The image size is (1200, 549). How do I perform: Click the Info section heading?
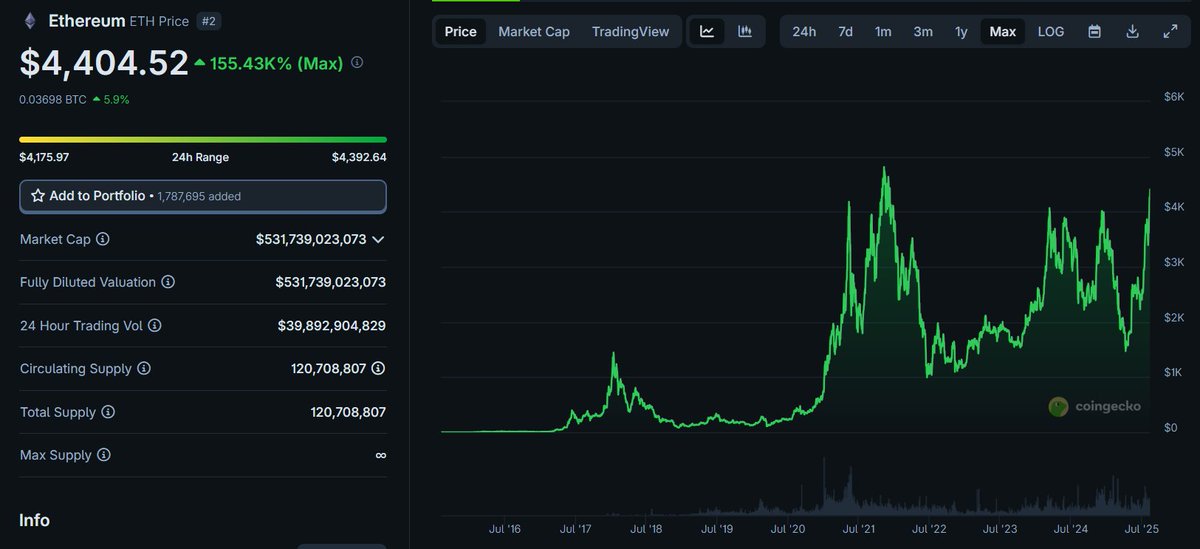[x=34, y=520]
